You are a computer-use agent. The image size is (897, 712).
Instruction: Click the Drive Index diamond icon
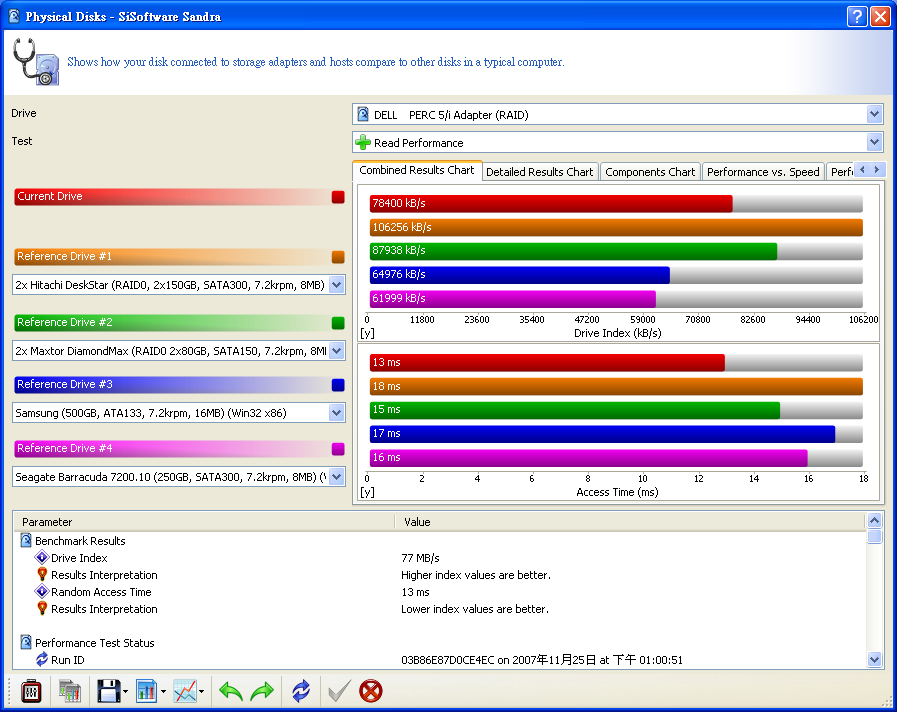click(x=42, y=557)
